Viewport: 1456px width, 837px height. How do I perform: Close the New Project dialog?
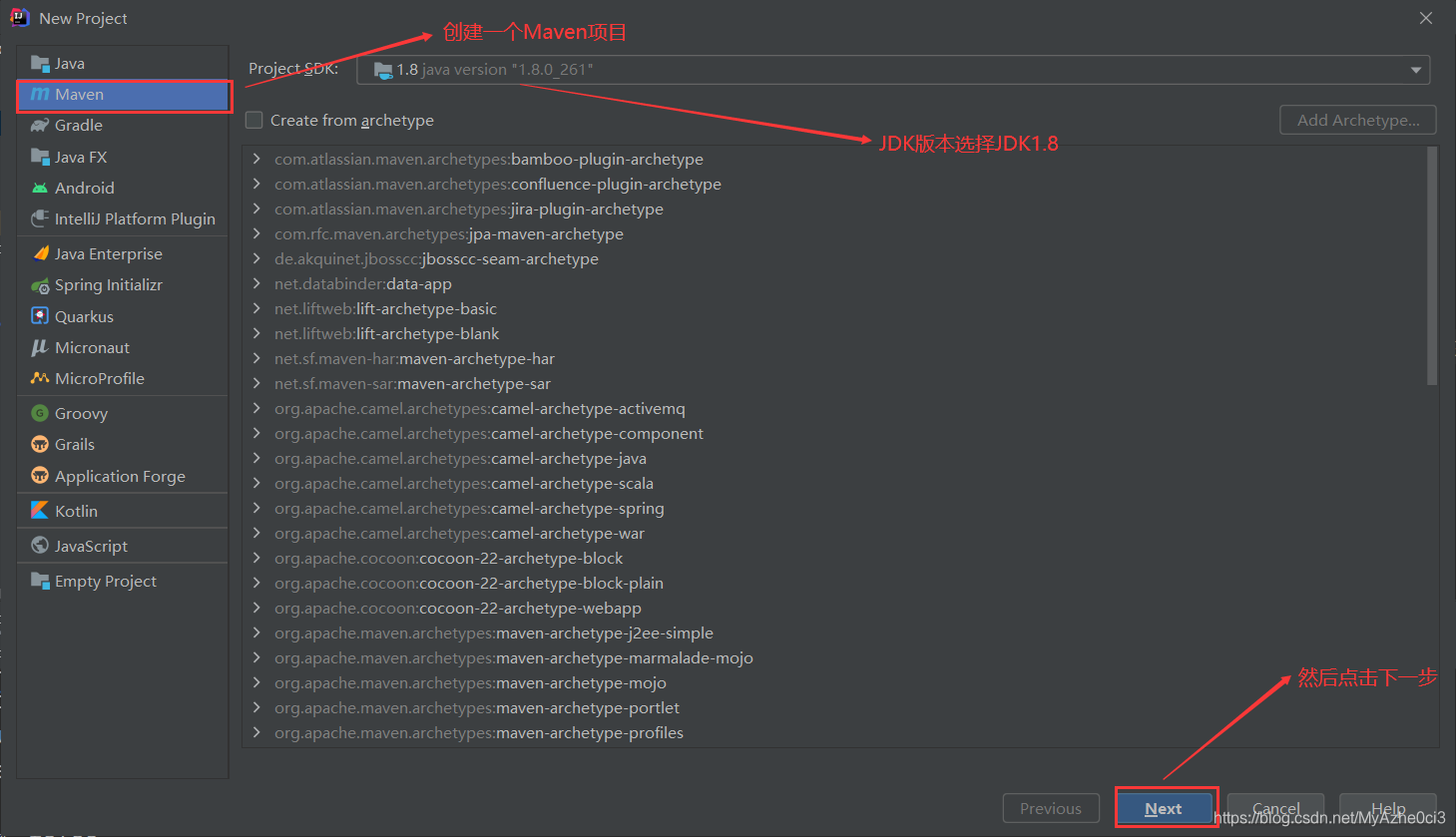[x=1426, y=18]
